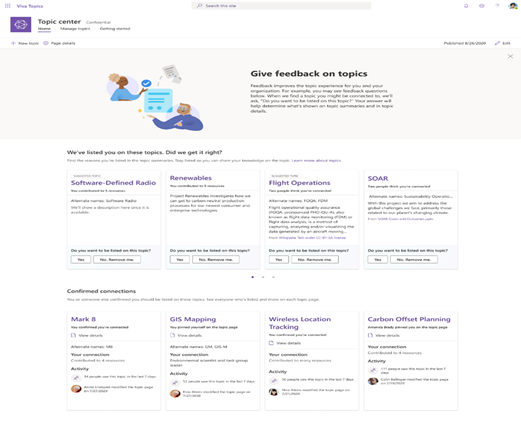Click the Topic center logo icon

coord(21,25)
